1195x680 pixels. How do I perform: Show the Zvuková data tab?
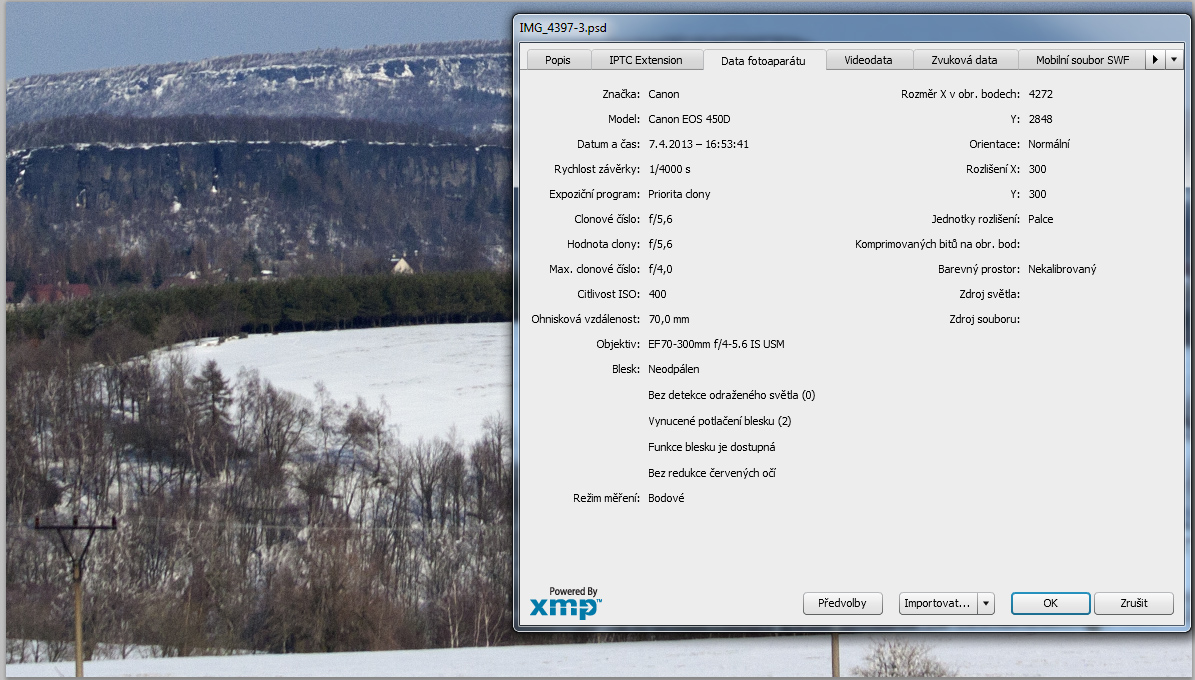tap(964, 60)
